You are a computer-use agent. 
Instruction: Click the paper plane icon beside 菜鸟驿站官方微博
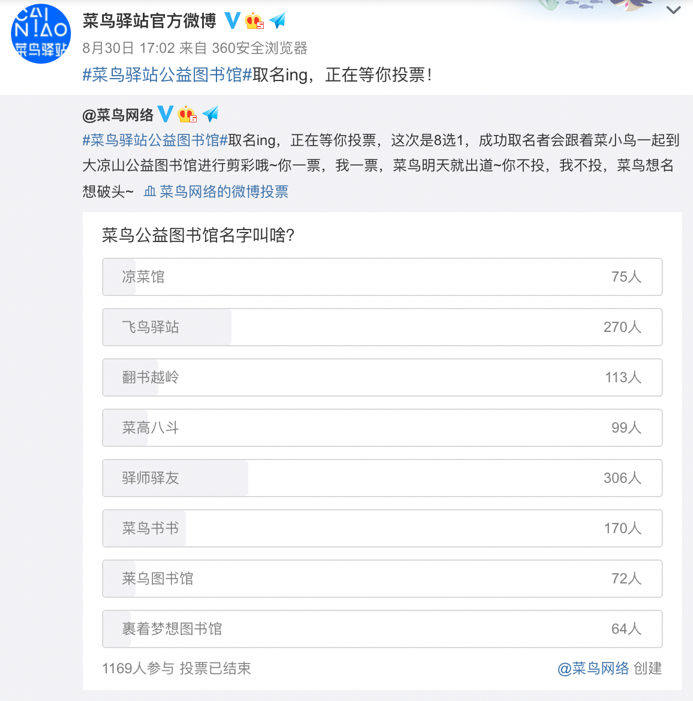point(277,21)
